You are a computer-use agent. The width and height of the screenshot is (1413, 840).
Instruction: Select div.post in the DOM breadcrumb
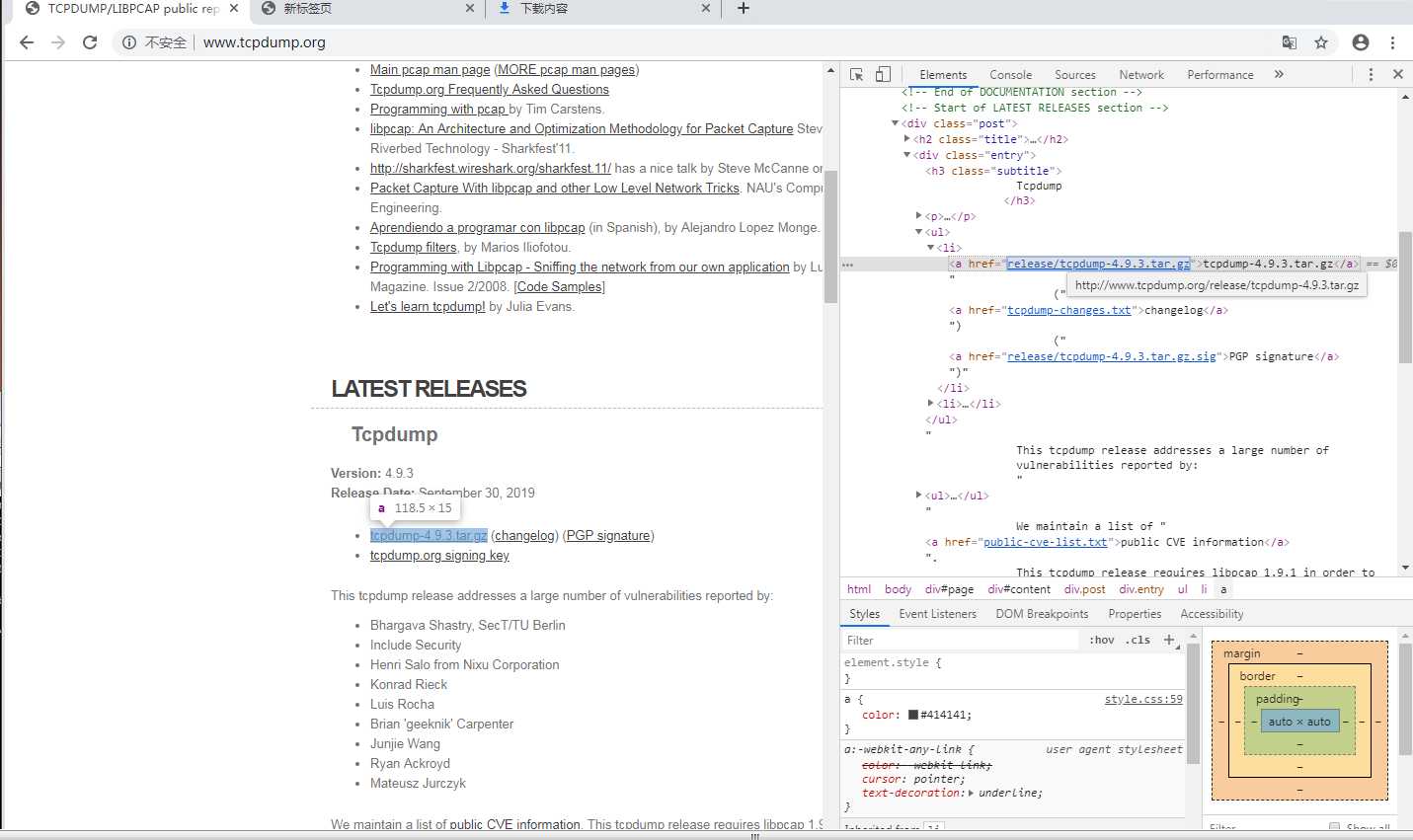(x=1084, y=589)
